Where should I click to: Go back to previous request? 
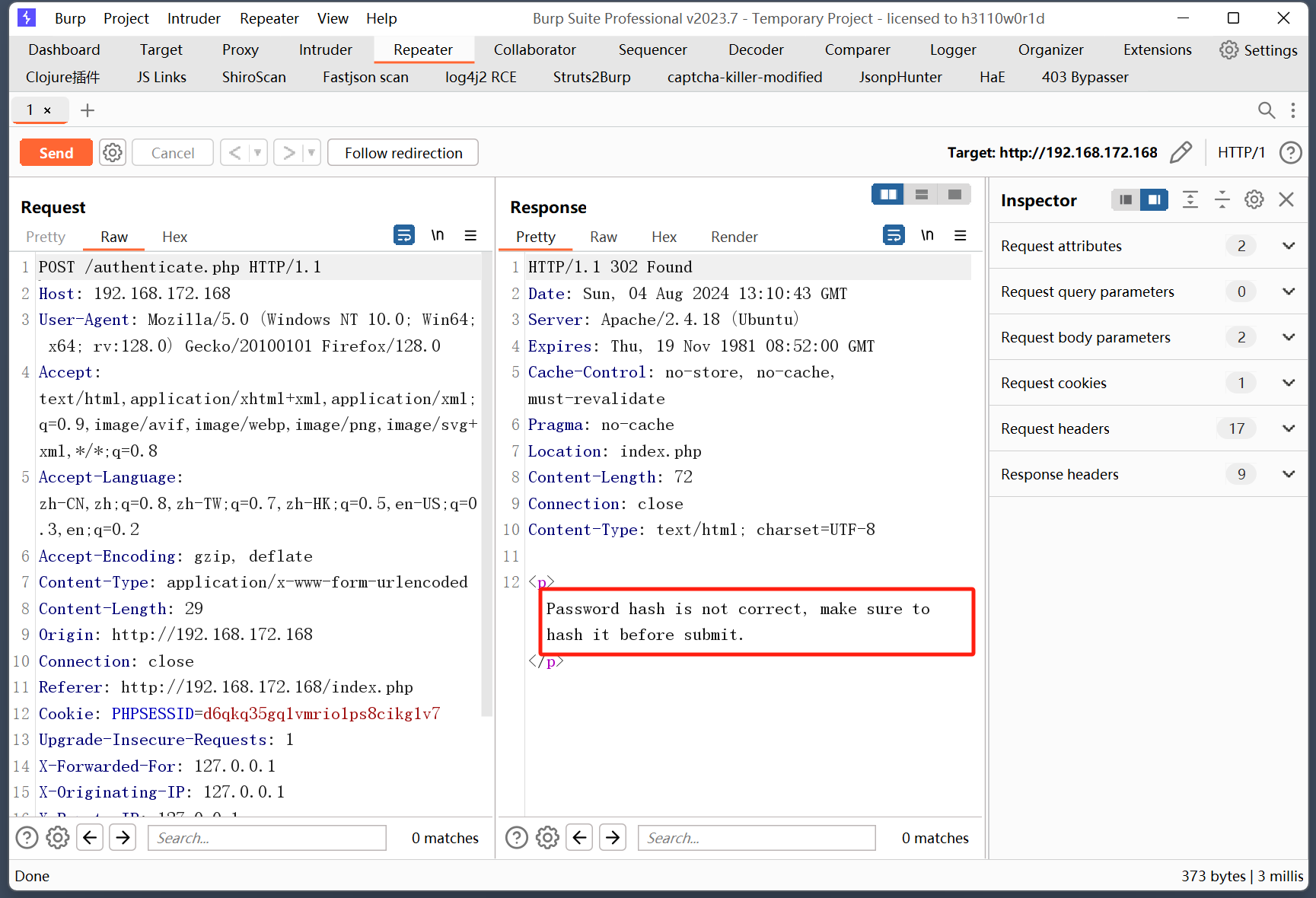[235, 153]
